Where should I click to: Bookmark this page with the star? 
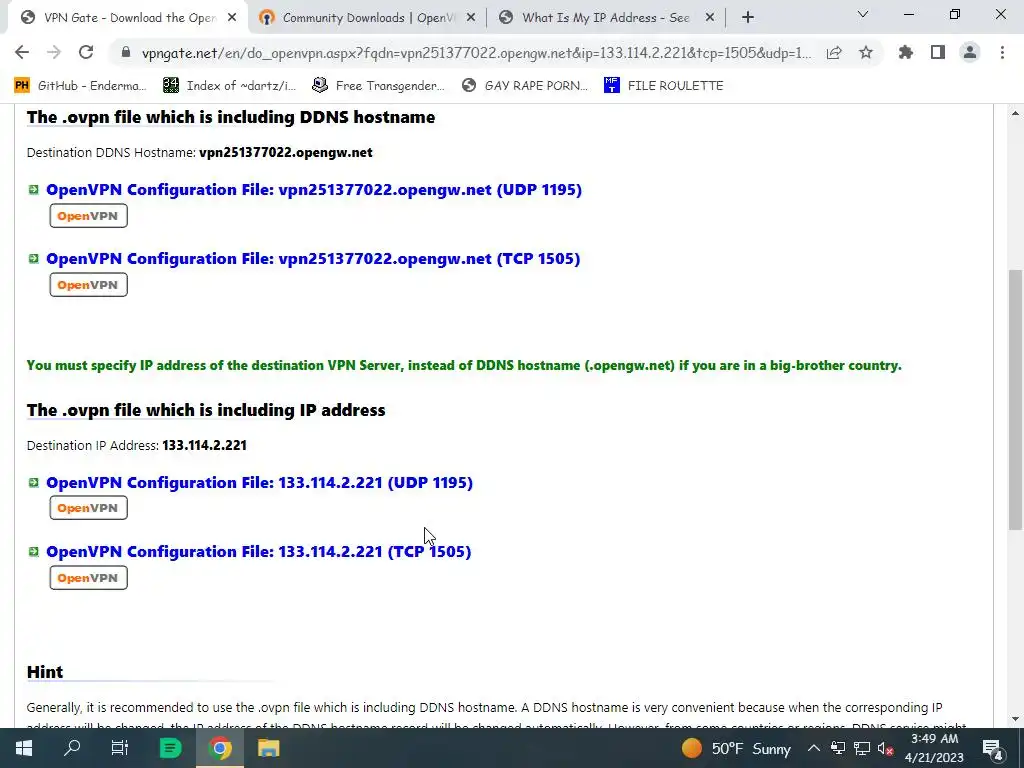(866, 52)
